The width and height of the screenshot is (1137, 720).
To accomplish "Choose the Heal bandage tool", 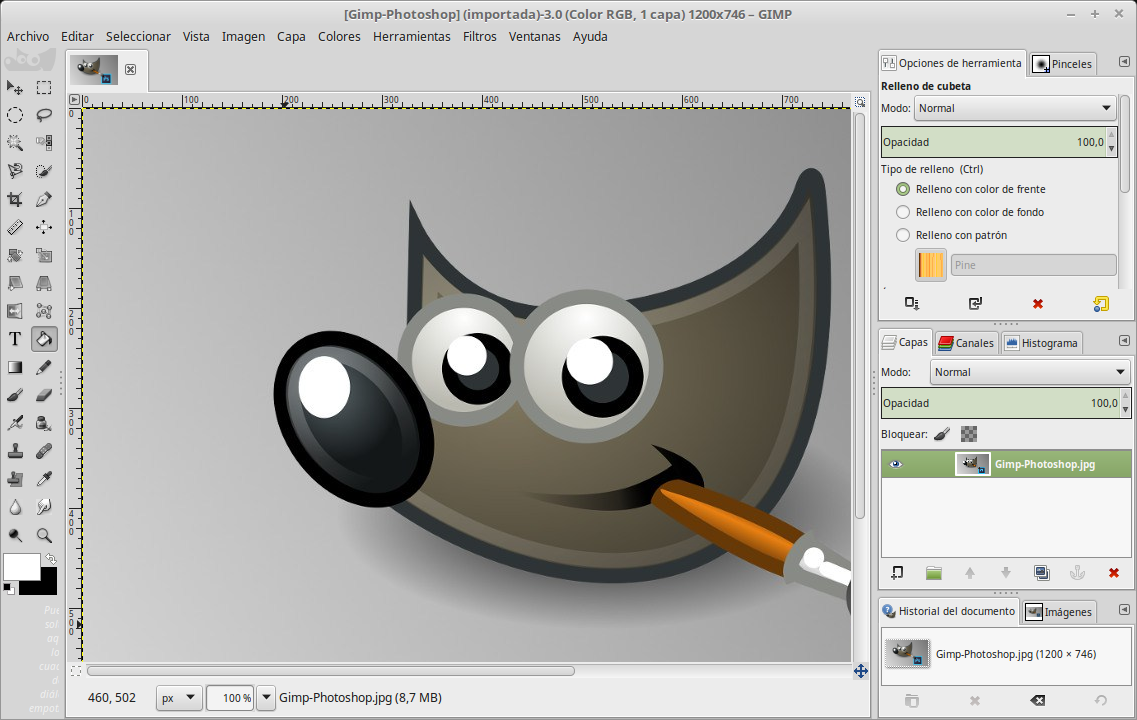I will point(44,451).
